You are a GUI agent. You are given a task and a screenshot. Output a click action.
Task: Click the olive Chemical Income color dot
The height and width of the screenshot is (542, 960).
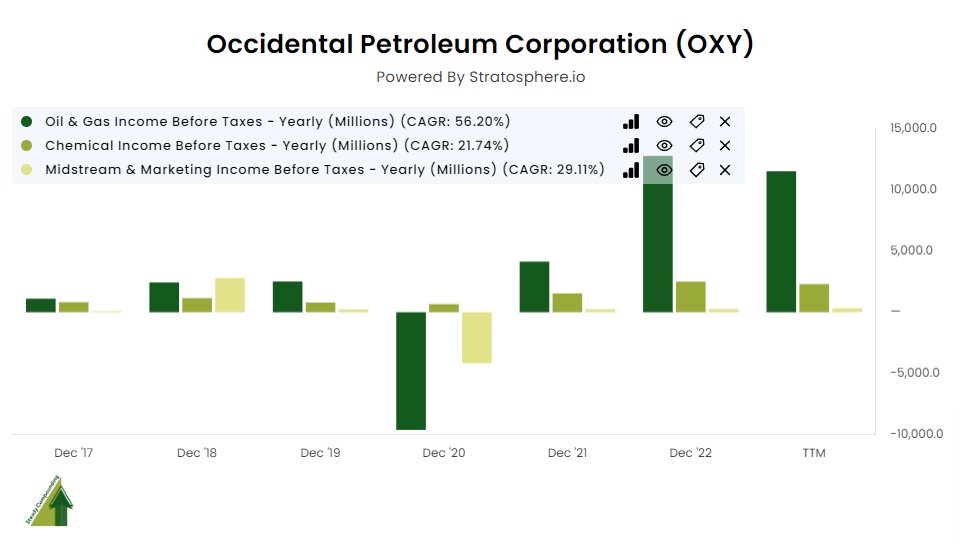(x=26, y=145)
